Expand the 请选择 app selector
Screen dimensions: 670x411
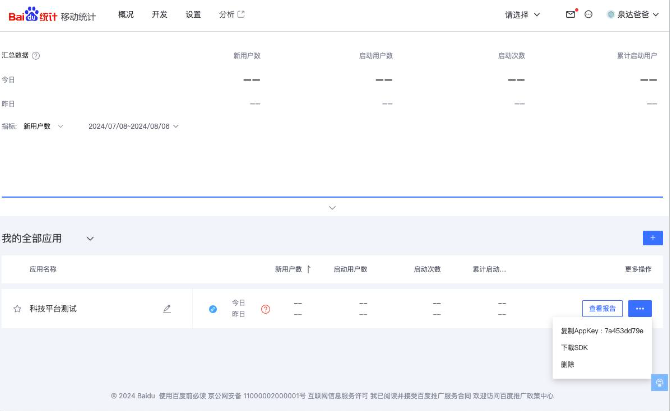tap(522, 15)
